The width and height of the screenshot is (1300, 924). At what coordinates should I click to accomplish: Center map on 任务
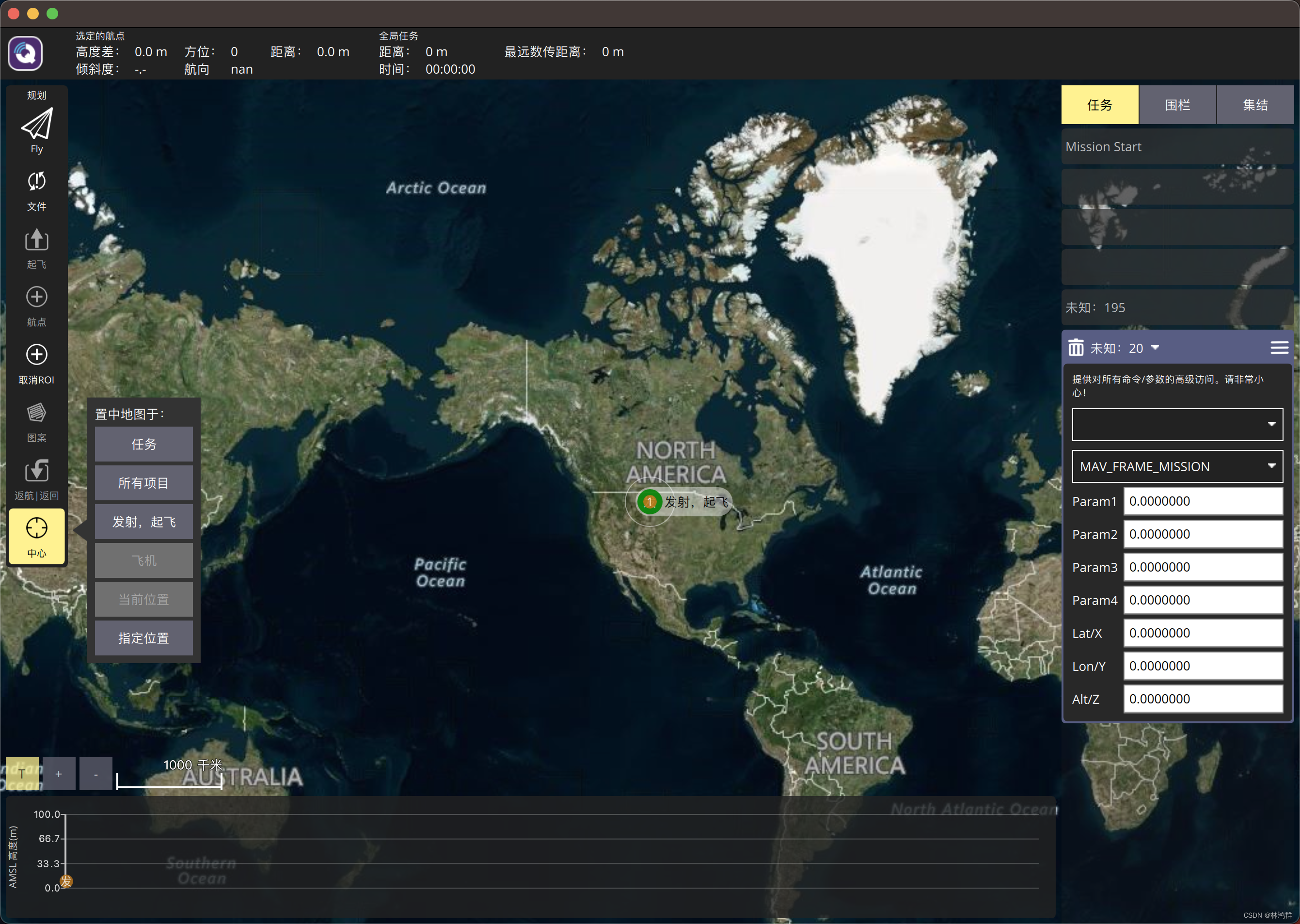(x=144, y=444)
